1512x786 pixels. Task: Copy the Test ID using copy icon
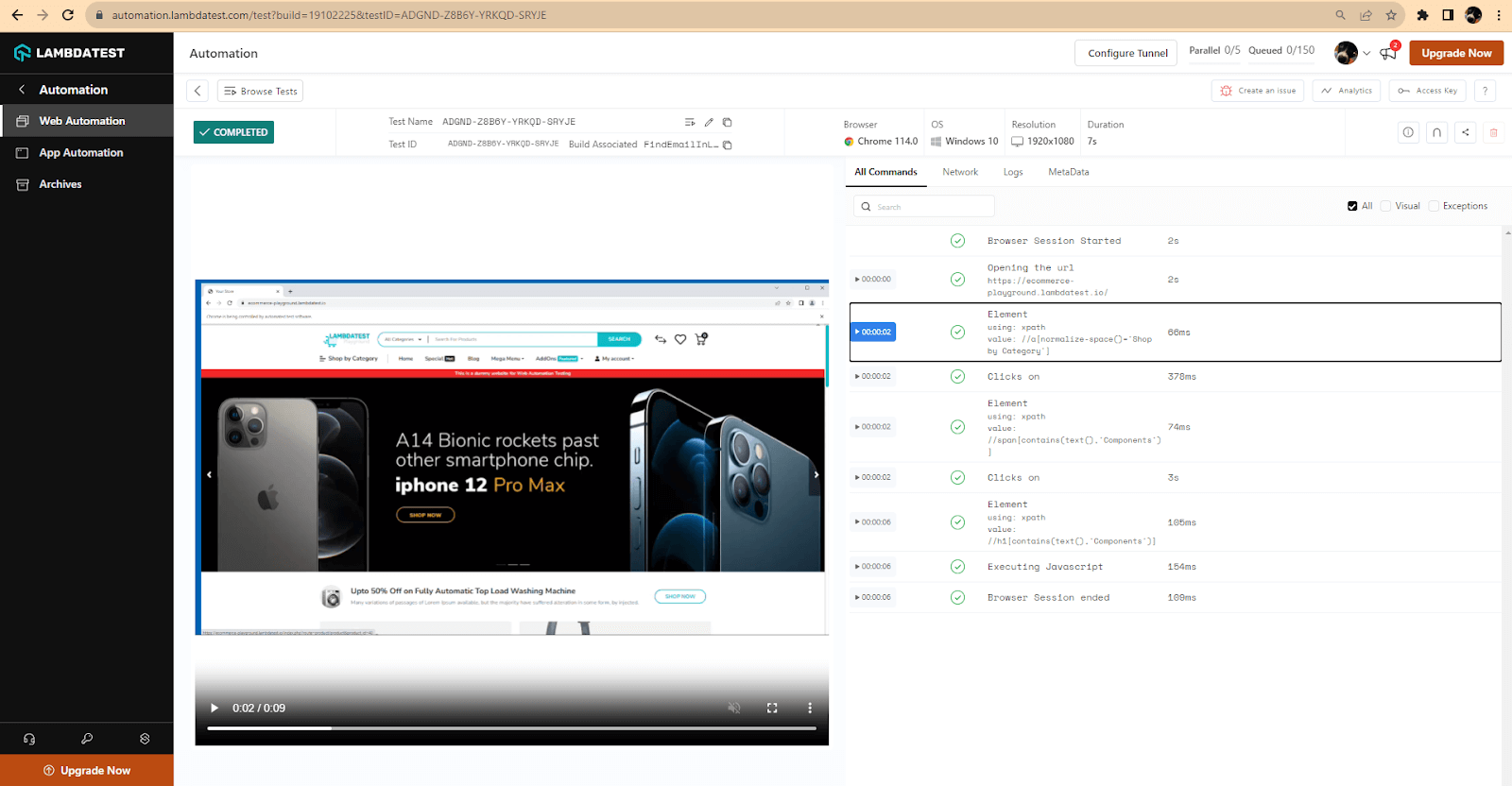pyautogui.click(x=727, y=145)
